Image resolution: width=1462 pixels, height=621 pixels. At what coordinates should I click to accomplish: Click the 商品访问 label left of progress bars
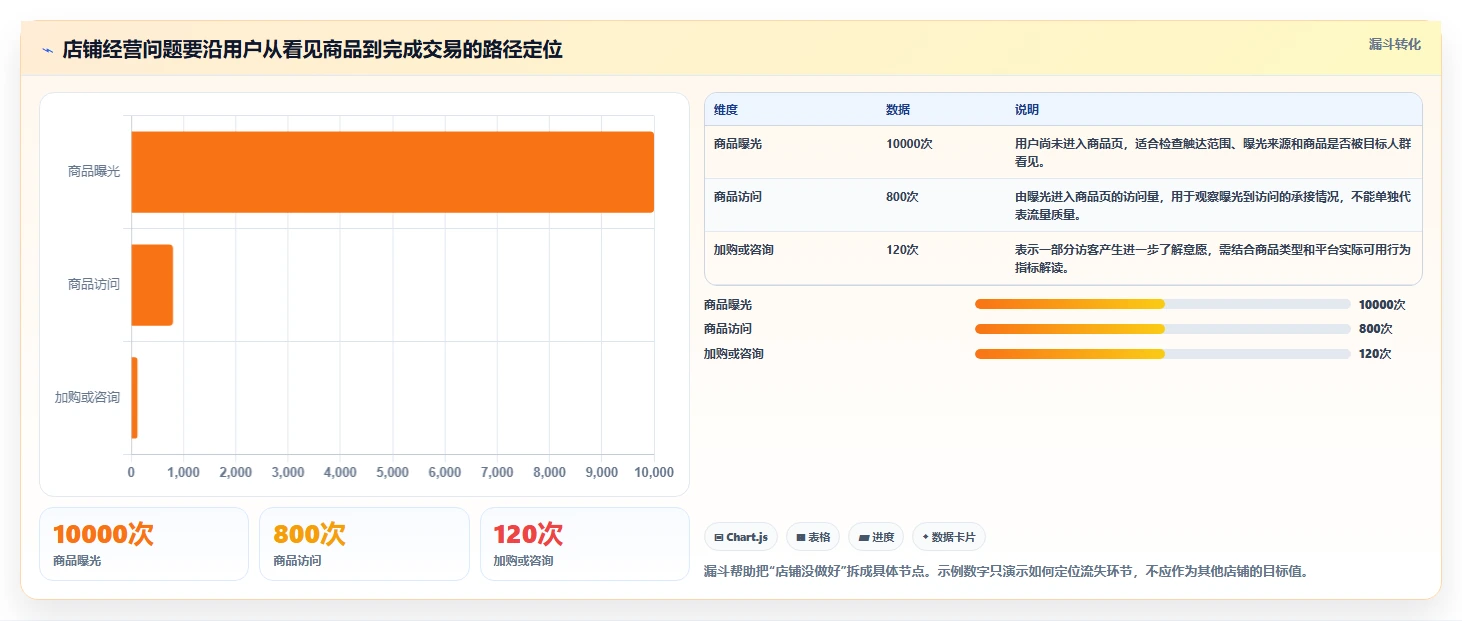point(728,329)
